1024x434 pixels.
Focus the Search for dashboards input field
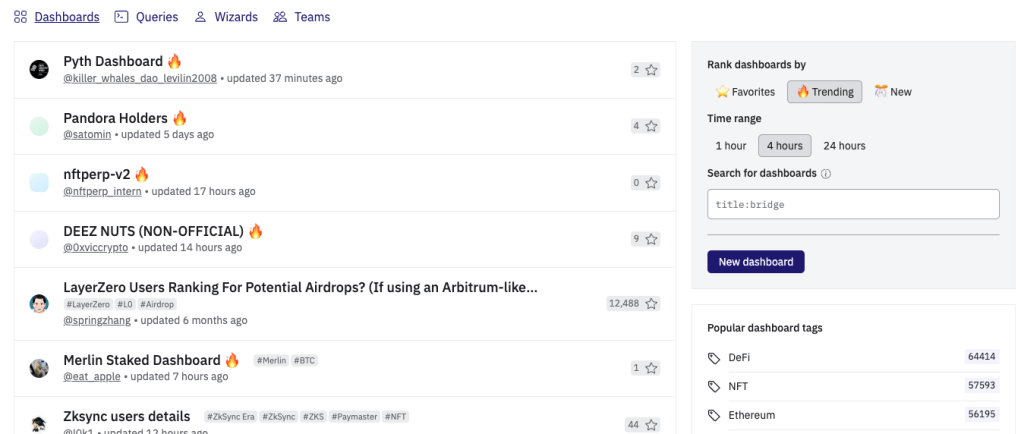(x=853, y=204)
